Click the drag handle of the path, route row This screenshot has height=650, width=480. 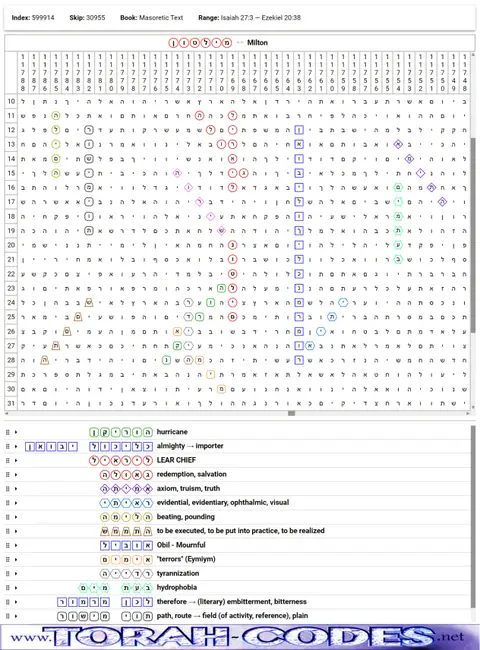[7, 616]
